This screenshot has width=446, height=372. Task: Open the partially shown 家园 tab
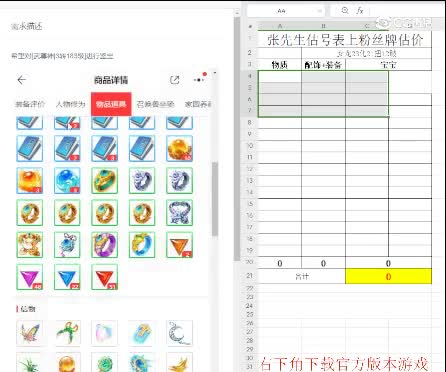tap(198, 104)
